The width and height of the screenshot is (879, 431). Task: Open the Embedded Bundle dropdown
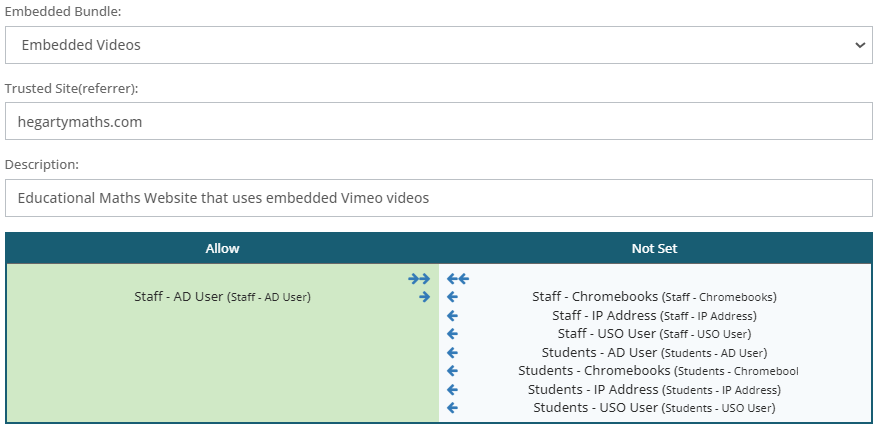coord(438,45)
